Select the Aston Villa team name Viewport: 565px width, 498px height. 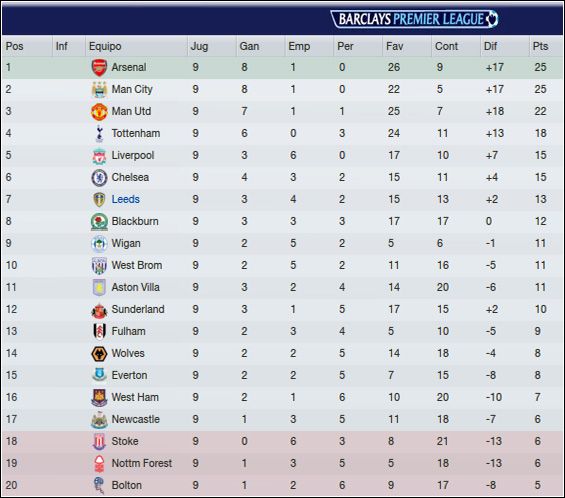(135, 287)
